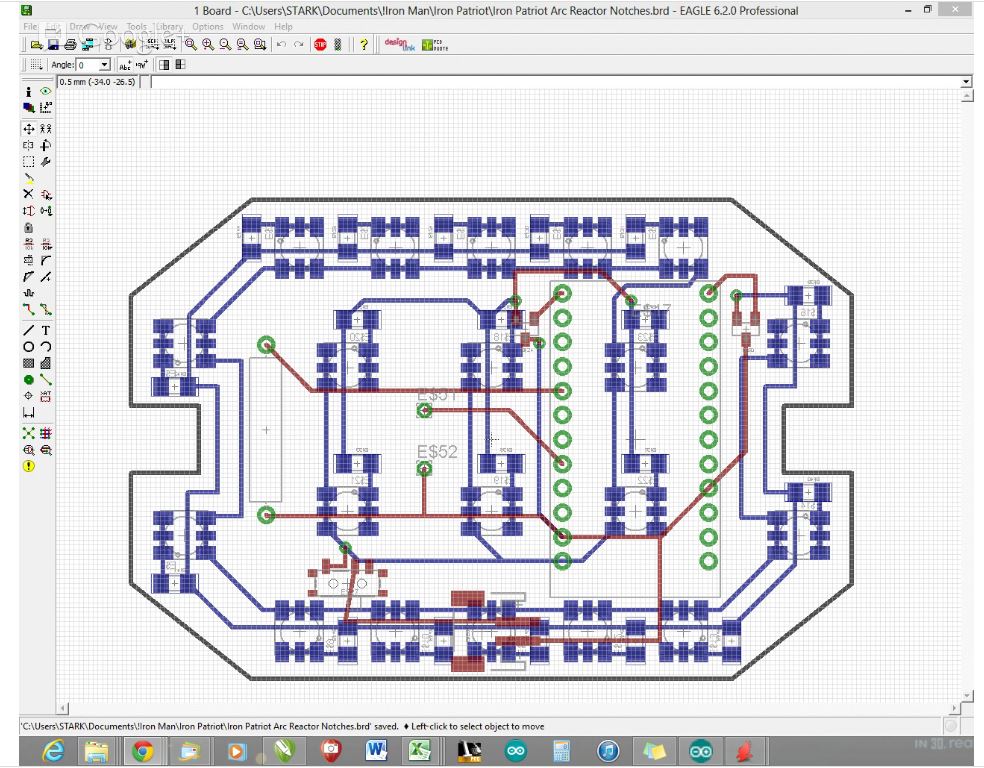Image resolution: width=984 pixels, height=768 pixels.
Task: Select the Dimension tool
Action: [x=28, y=412]
